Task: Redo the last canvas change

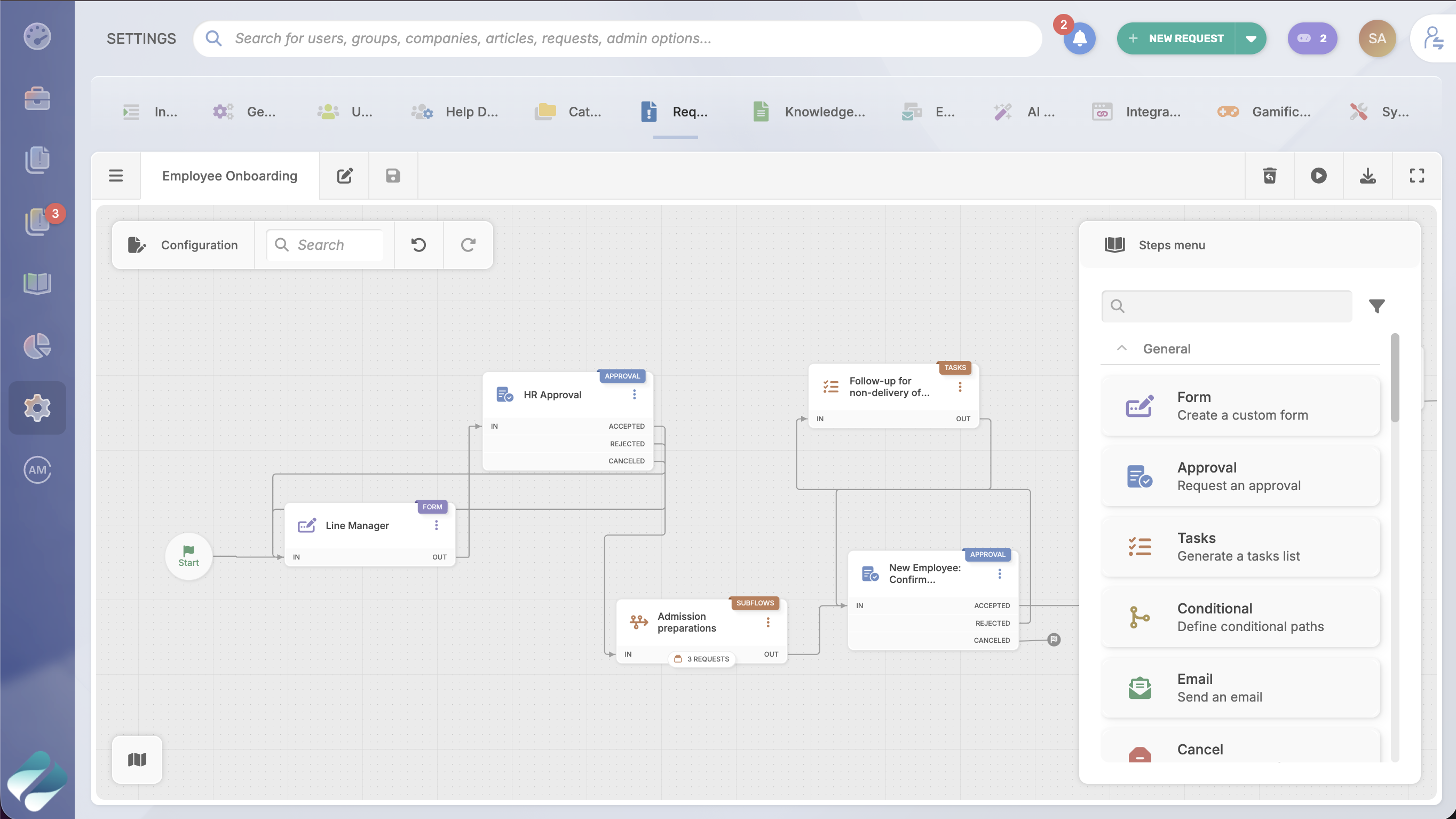Action: [x=468, y=245]
